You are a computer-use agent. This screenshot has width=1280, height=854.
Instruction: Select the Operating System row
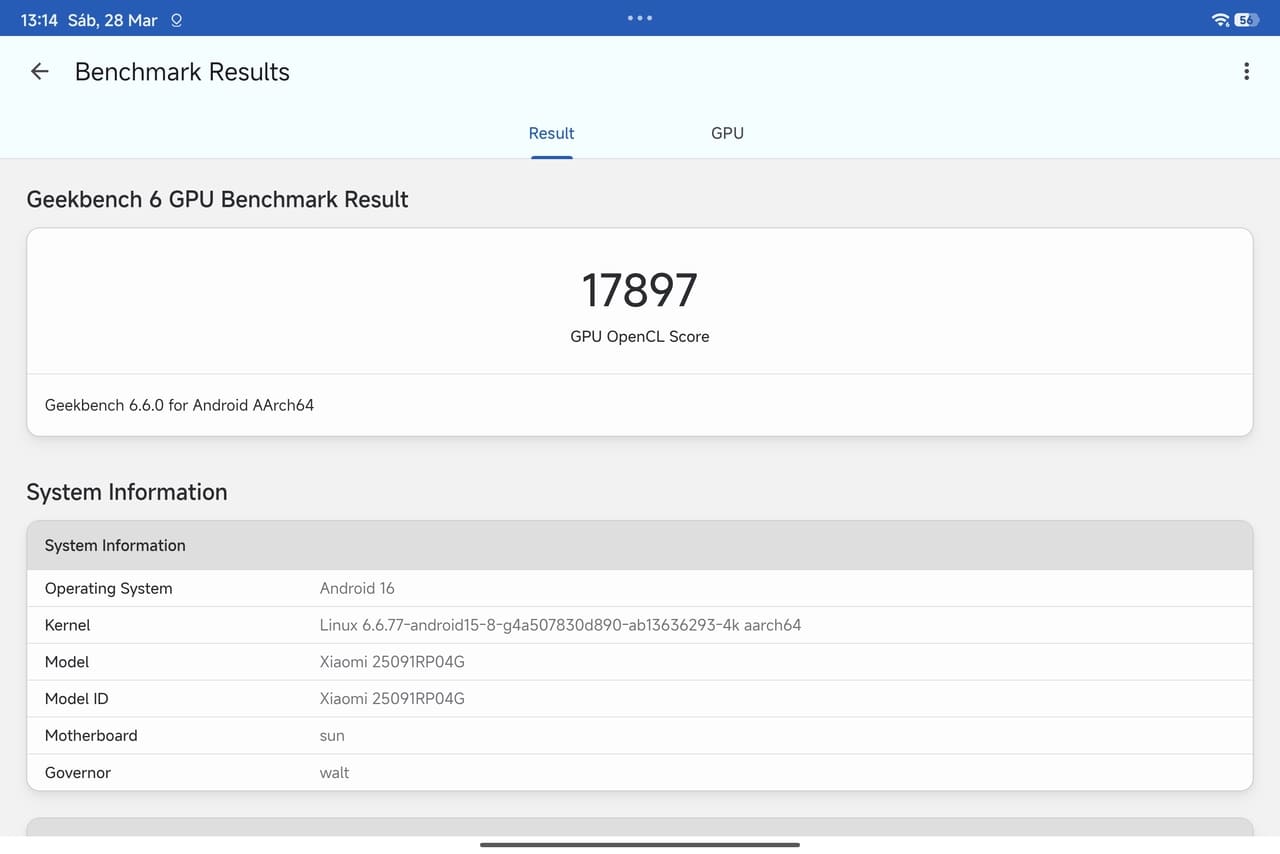point(639,588)
